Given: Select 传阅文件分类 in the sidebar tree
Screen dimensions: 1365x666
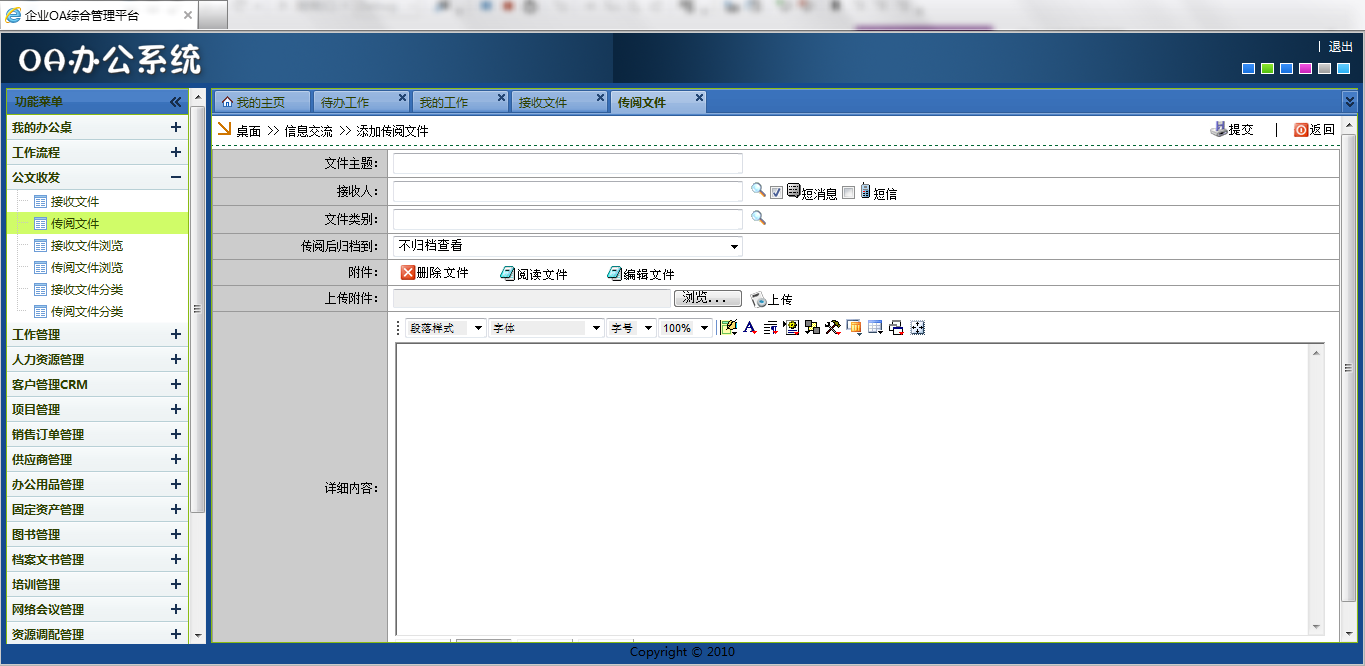Looking at the screenshot, I should coord(87,312).
